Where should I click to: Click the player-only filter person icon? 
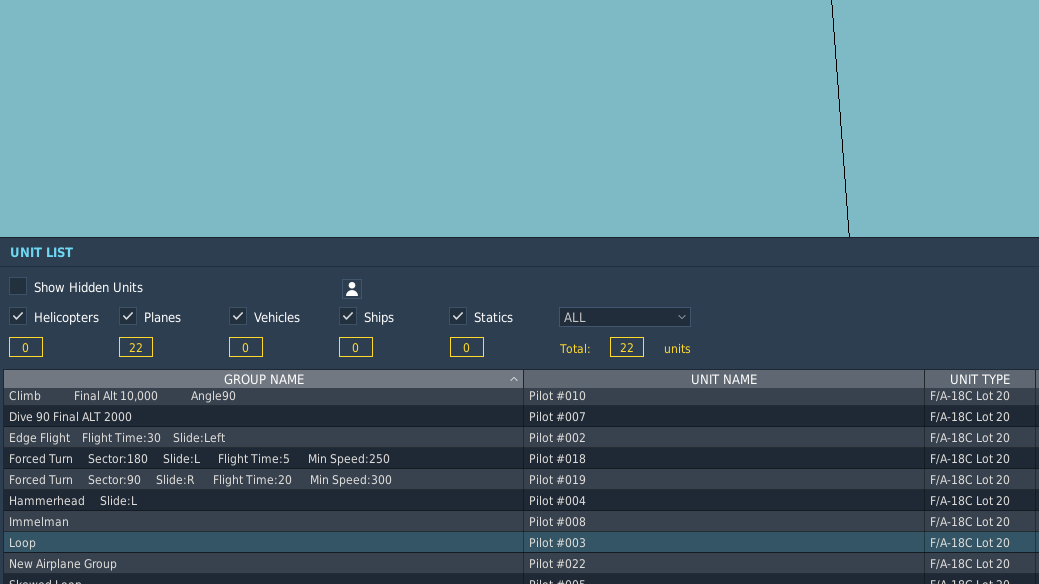[351, 289]
